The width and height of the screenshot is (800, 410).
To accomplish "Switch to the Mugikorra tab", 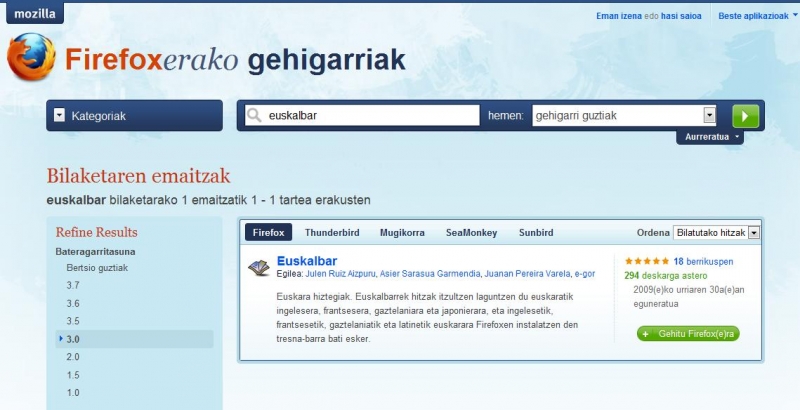I will [x=402, y=233].
